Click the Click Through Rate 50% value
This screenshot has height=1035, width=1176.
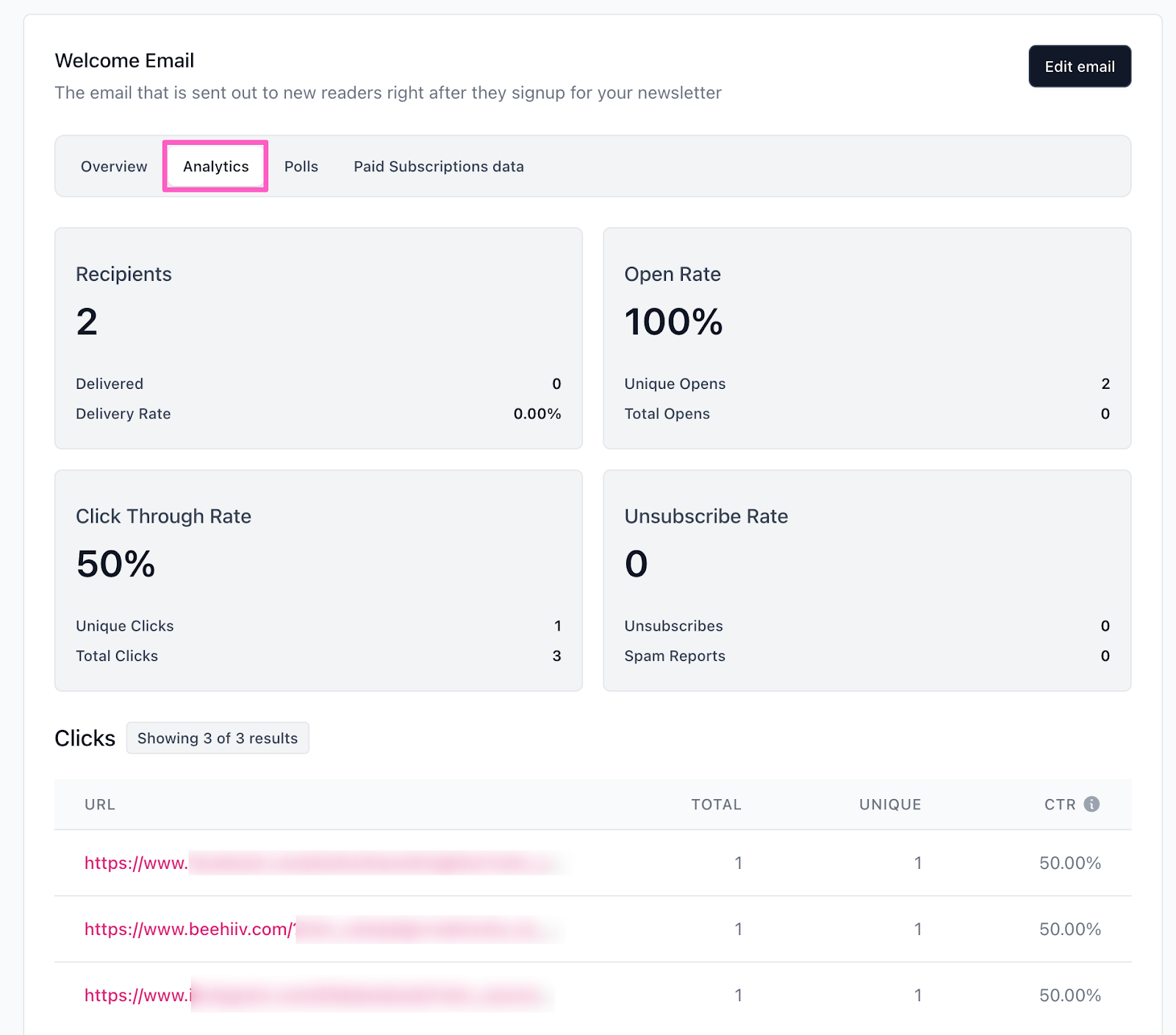pyautogui.click(x=115, y=564)
